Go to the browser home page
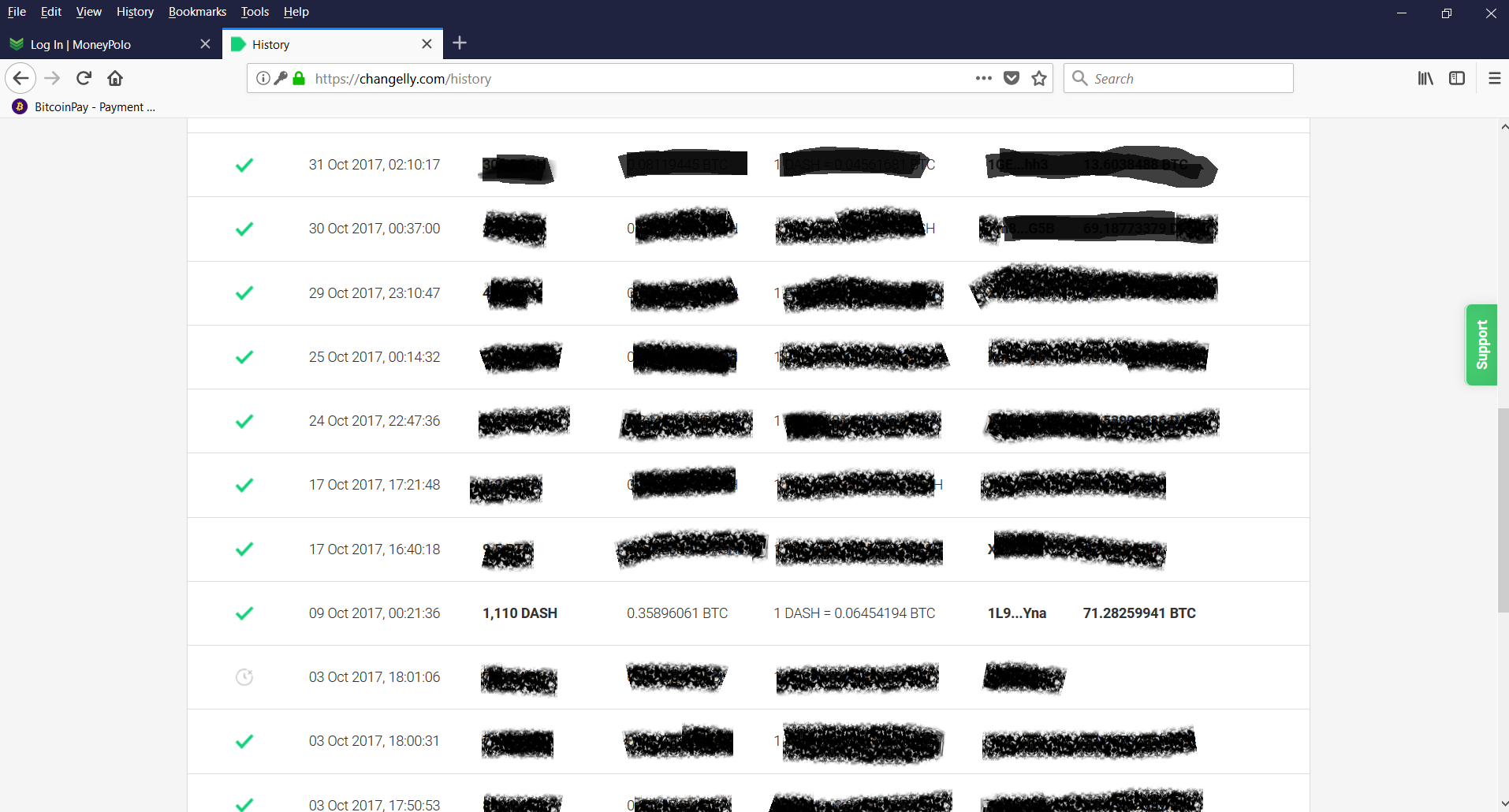Viewport: 1509px width, 812px height. pos(115,78)
